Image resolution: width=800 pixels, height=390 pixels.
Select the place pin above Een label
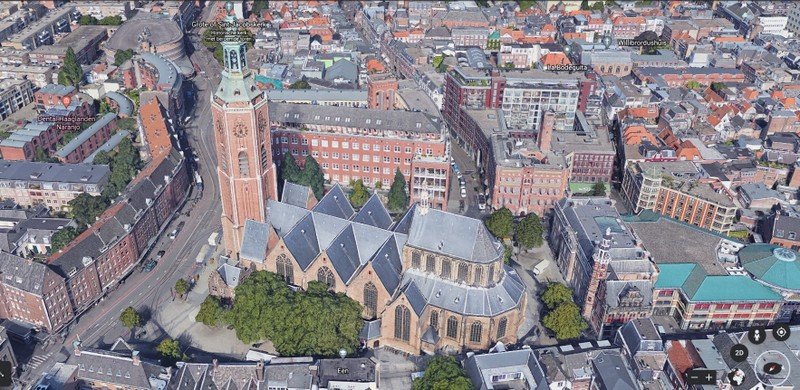tap(342, 353)
